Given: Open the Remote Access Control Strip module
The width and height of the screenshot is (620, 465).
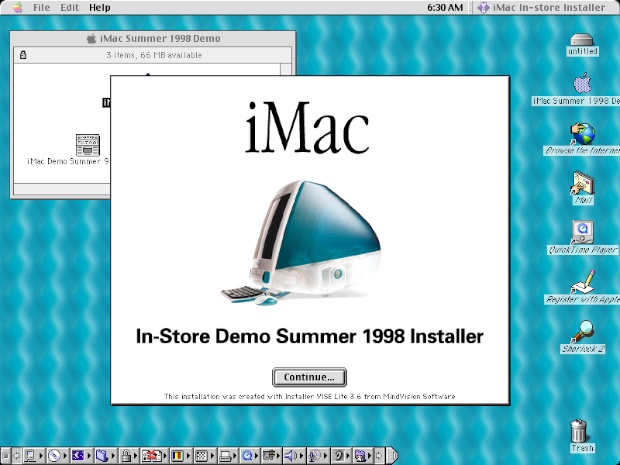Looking at the screenshot, I should [x=271, y=456].
